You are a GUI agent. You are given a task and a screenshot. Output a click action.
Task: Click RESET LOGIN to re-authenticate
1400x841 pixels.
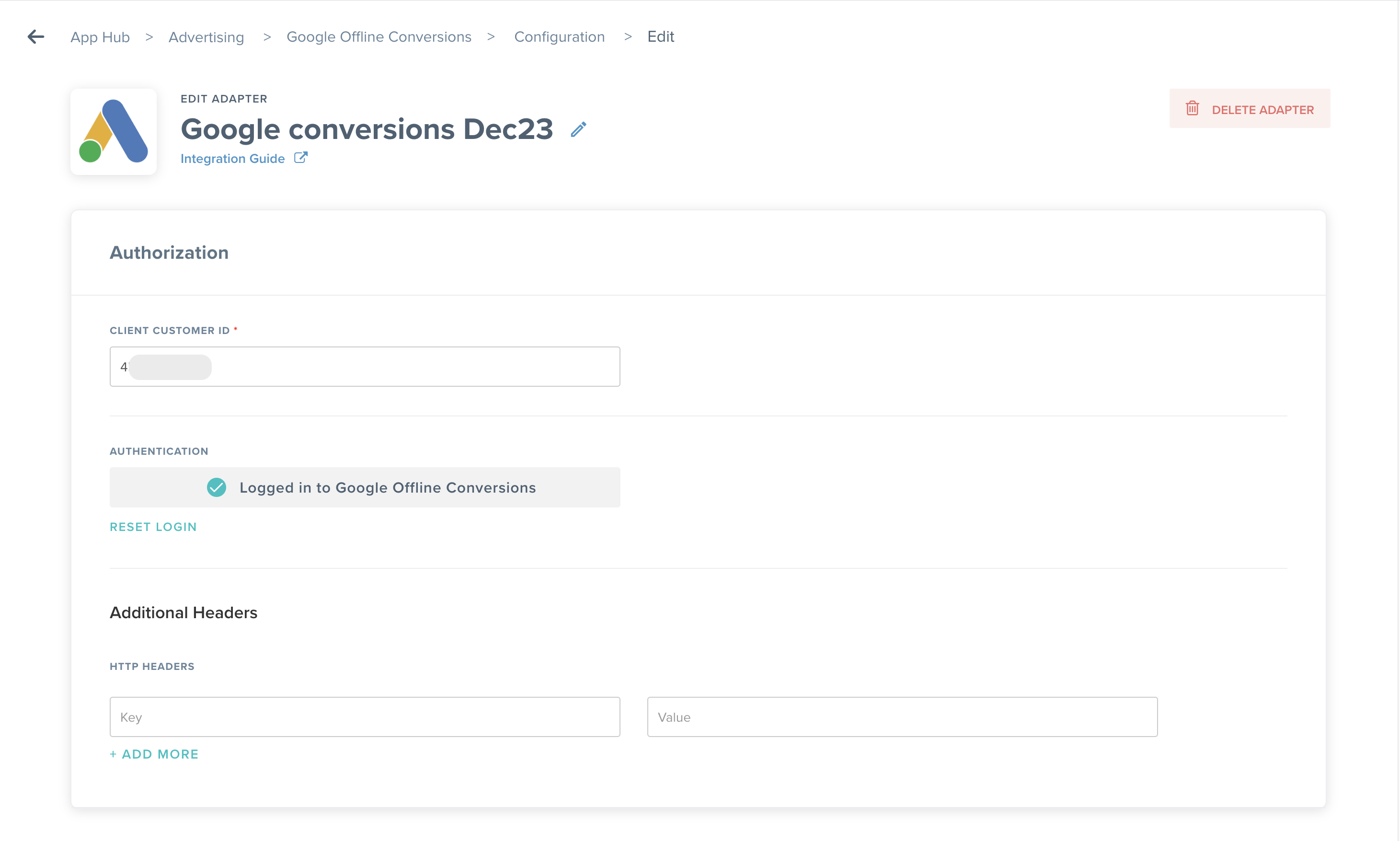coord(153,527)
